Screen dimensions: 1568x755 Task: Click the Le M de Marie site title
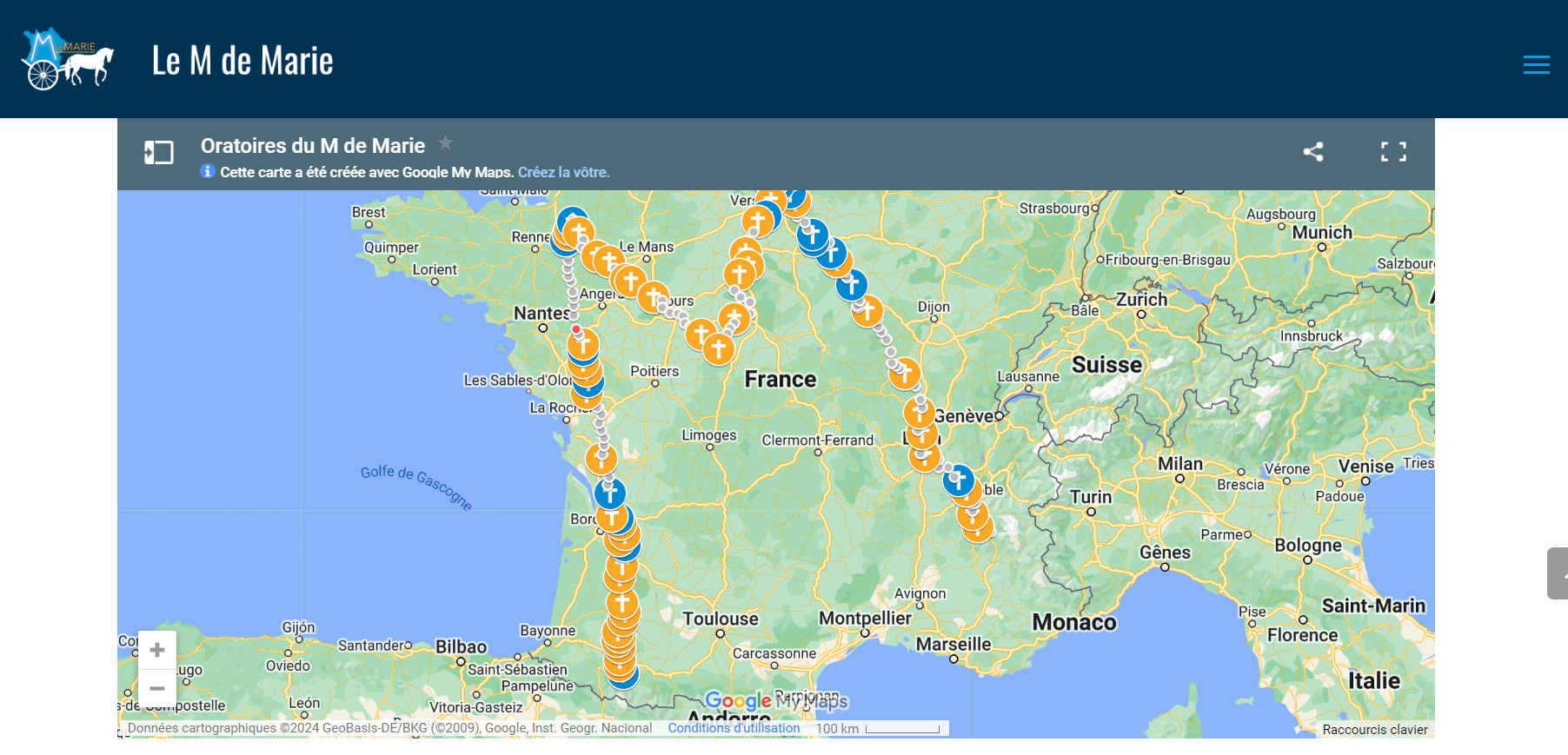tap(243, 60)
